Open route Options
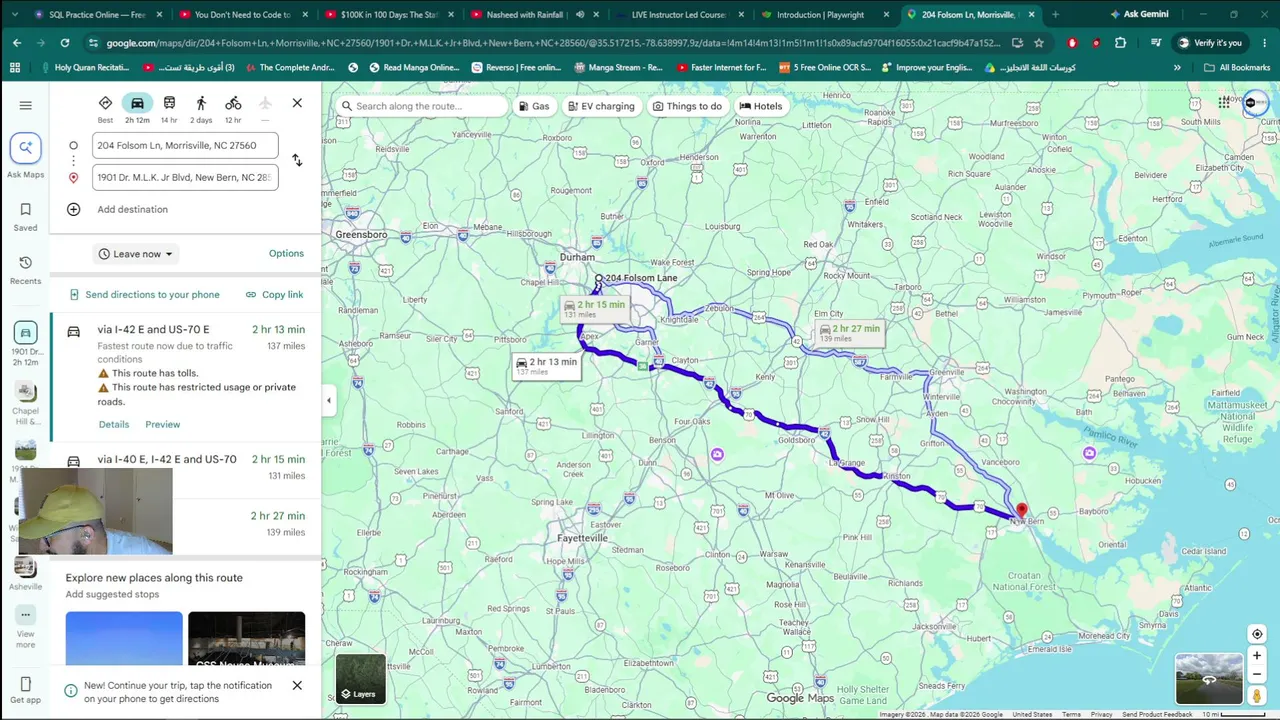This screenshot has height=720, width=1280. pos(286,254)
